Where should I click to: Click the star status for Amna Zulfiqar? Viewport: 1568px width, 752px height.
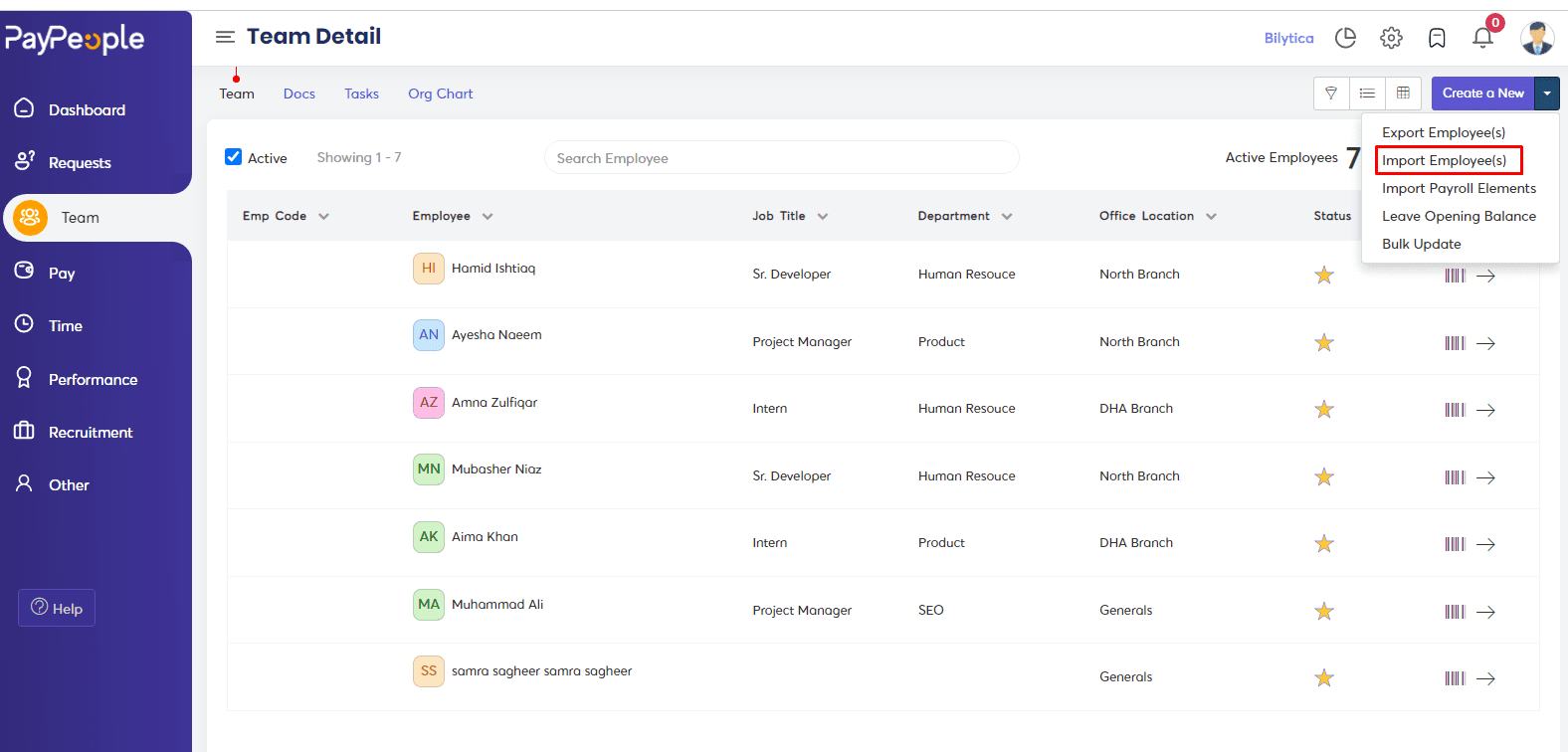tap(1324, 410)
